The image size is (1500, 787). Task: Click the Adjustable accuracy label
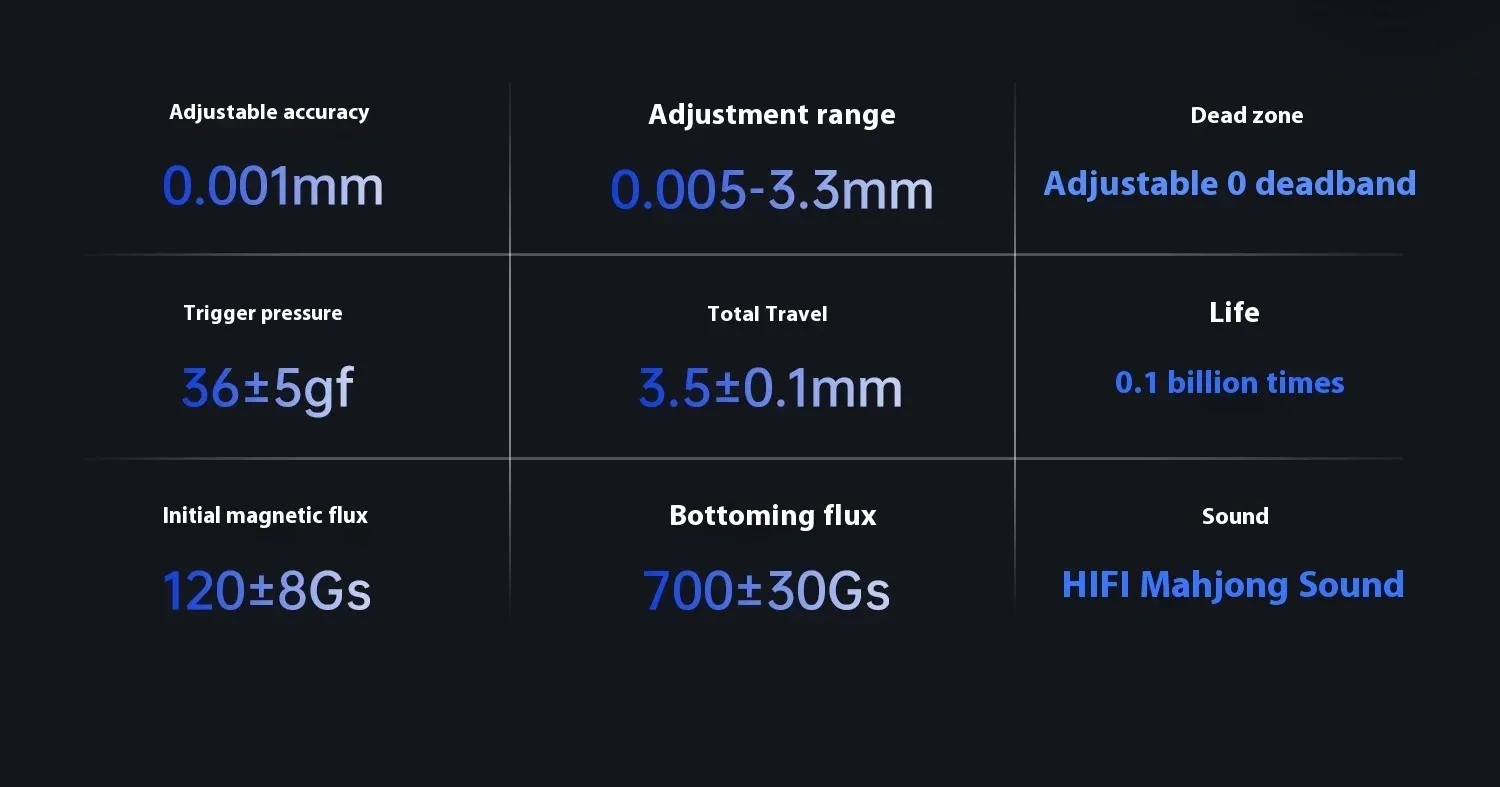coord(269,112)
